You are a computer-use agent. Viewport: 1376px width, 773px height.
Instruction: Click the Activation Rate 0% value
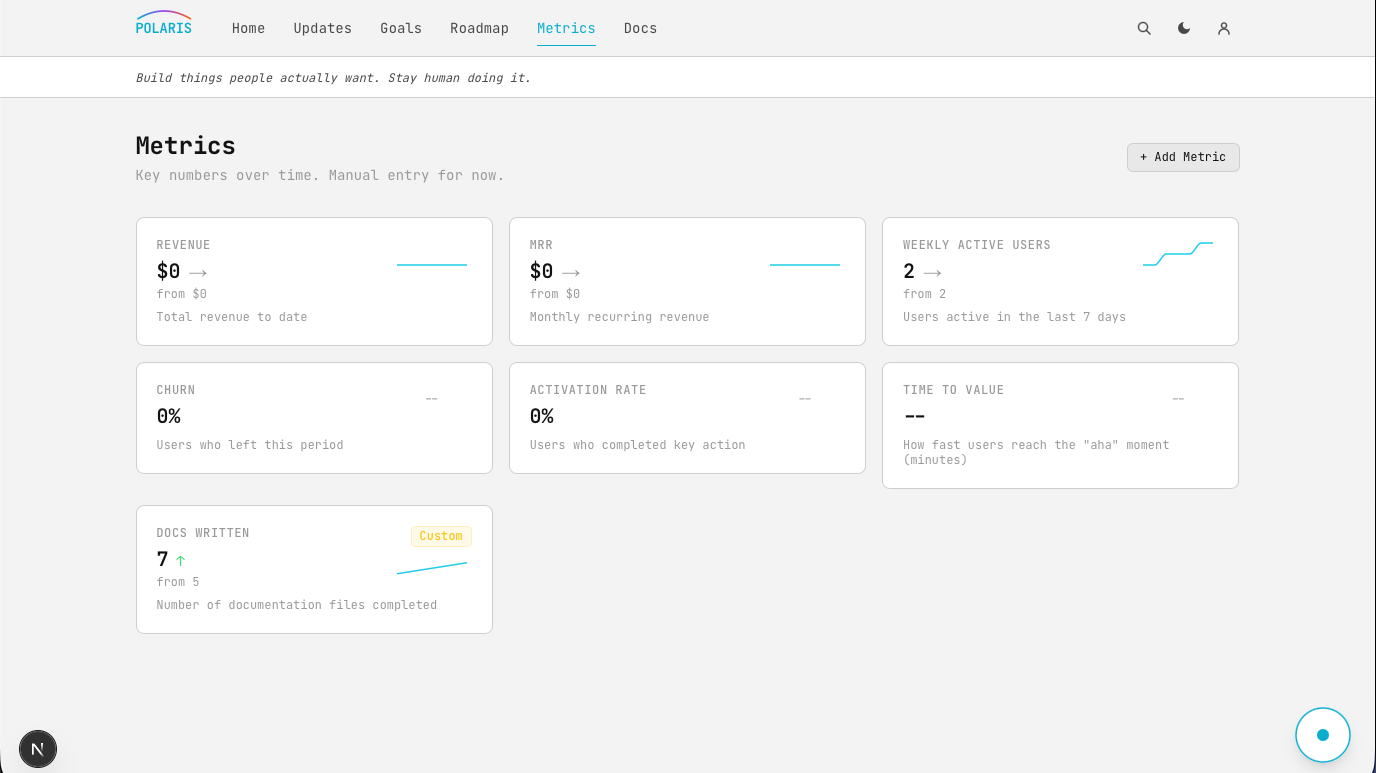point(541,416)
